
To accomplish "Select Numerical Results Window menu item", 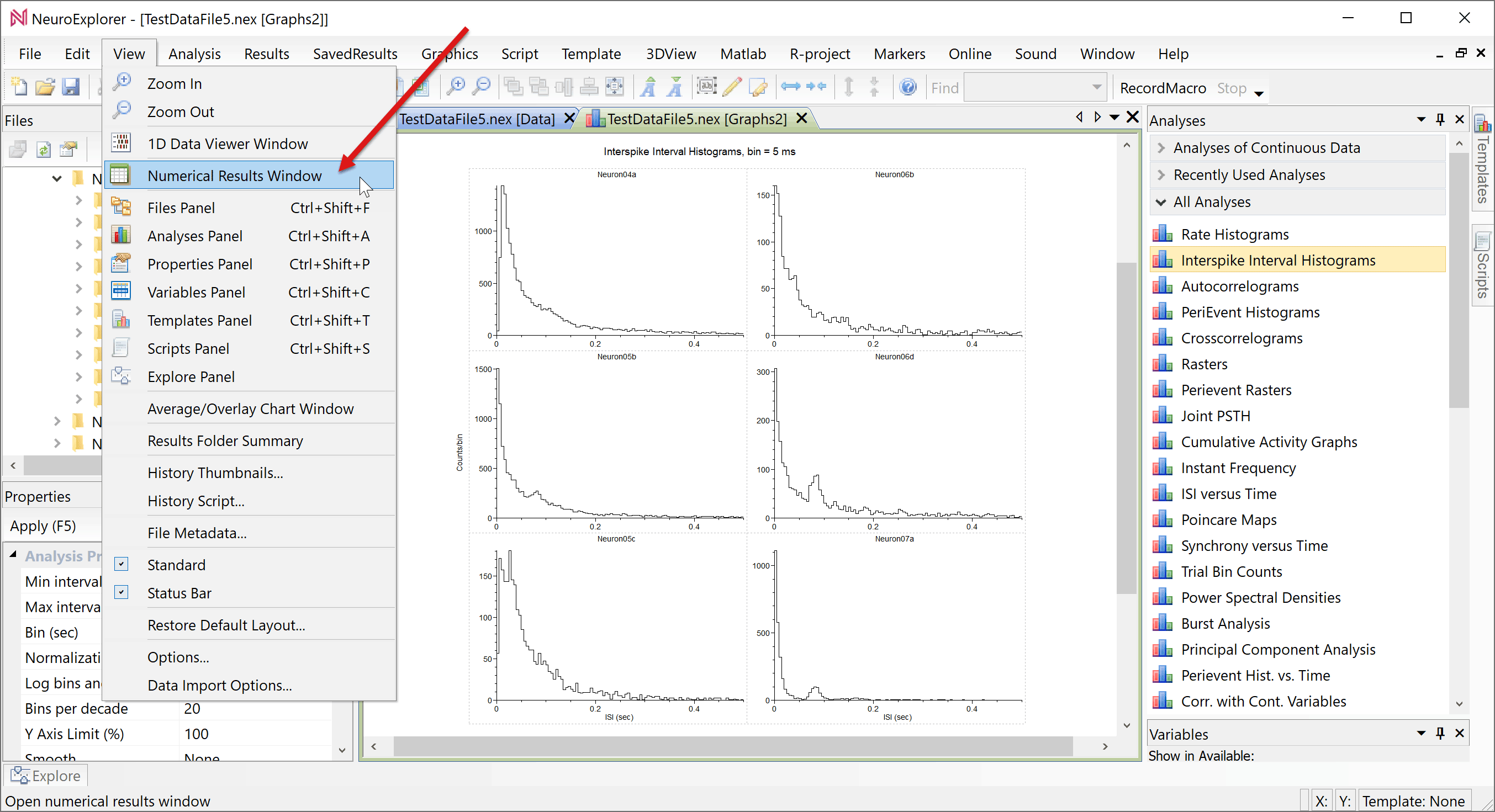I will [250, 175].
